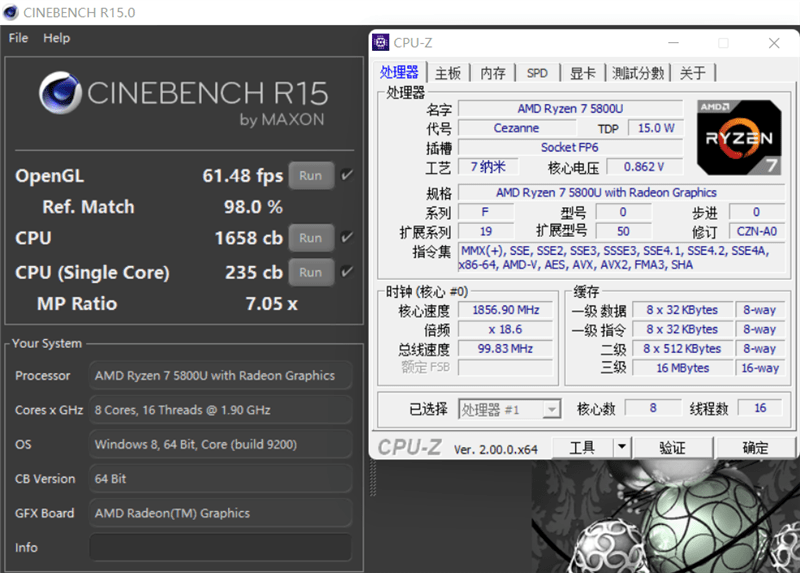Click the 工艺 value 7 纳米
This screenshot has height=573, width=800.
[x=488, y=167]
